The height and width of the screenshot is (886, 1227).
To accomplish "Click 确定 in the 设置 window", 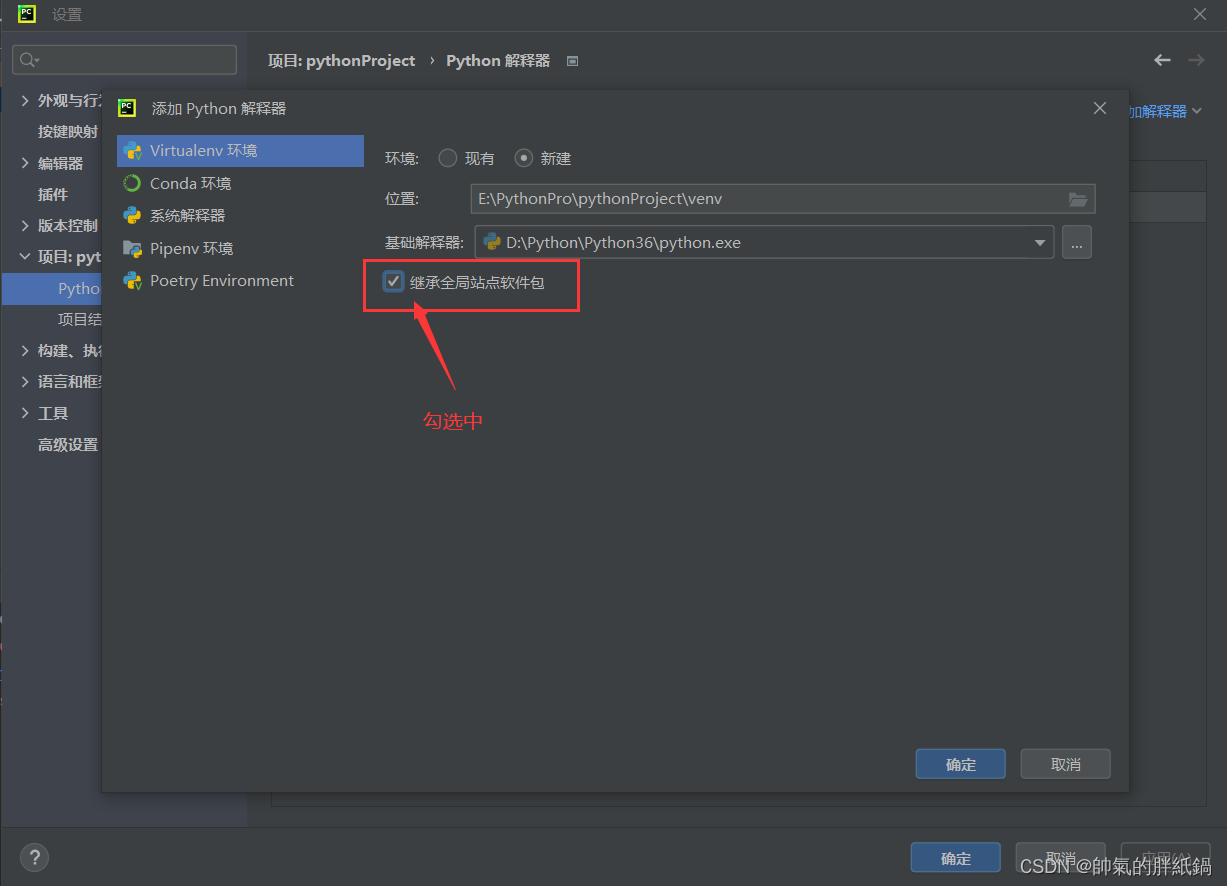I will coord(956,858).
